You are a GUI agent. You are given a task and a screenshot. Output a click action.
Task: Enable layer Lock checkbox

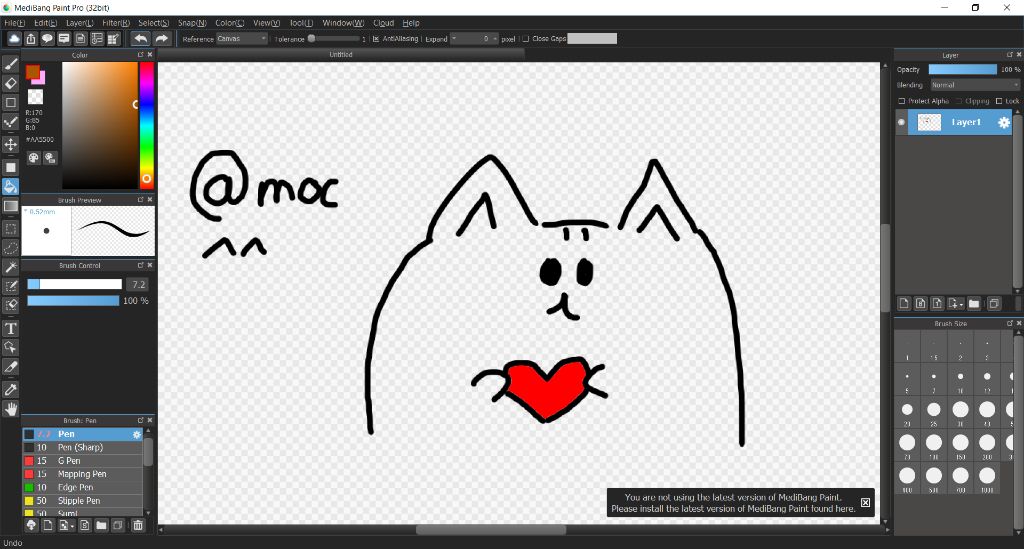coord(999,101)
